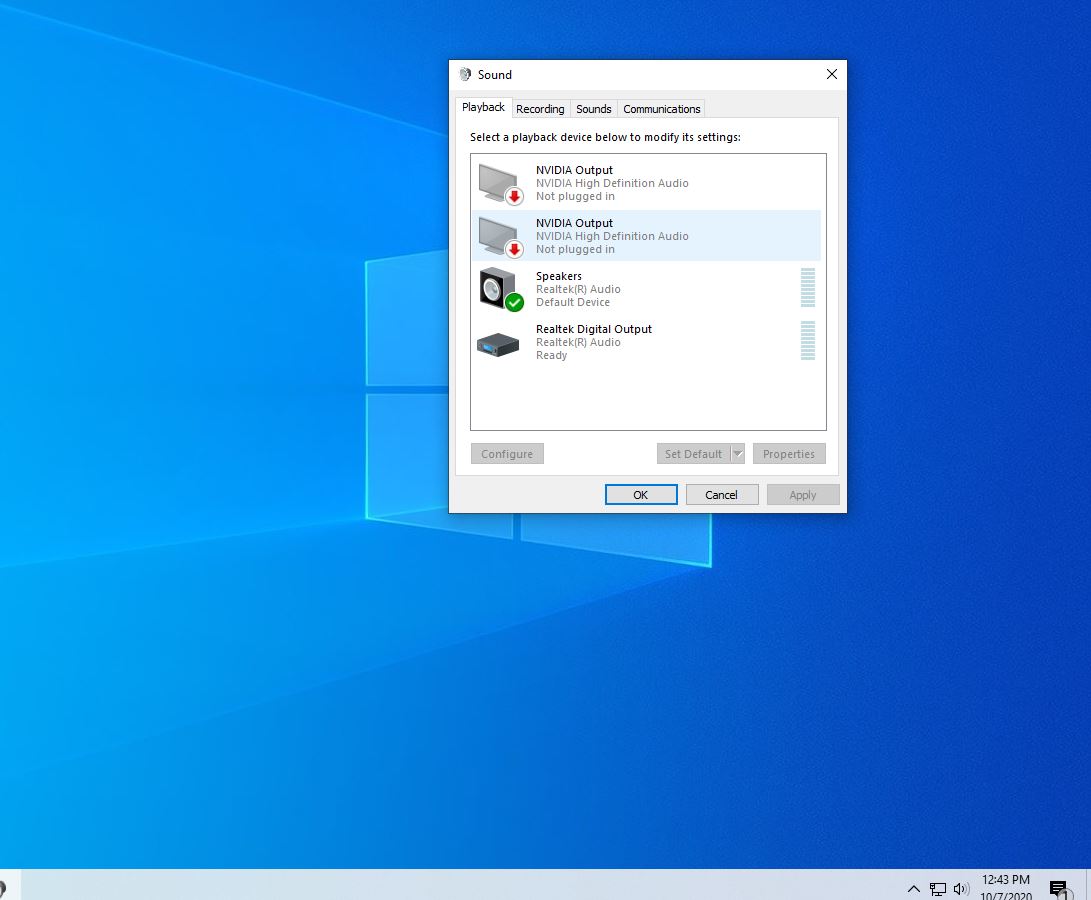Click the Realtek Digital Output device icon
Screen dimensions: 1091x900
498,342
